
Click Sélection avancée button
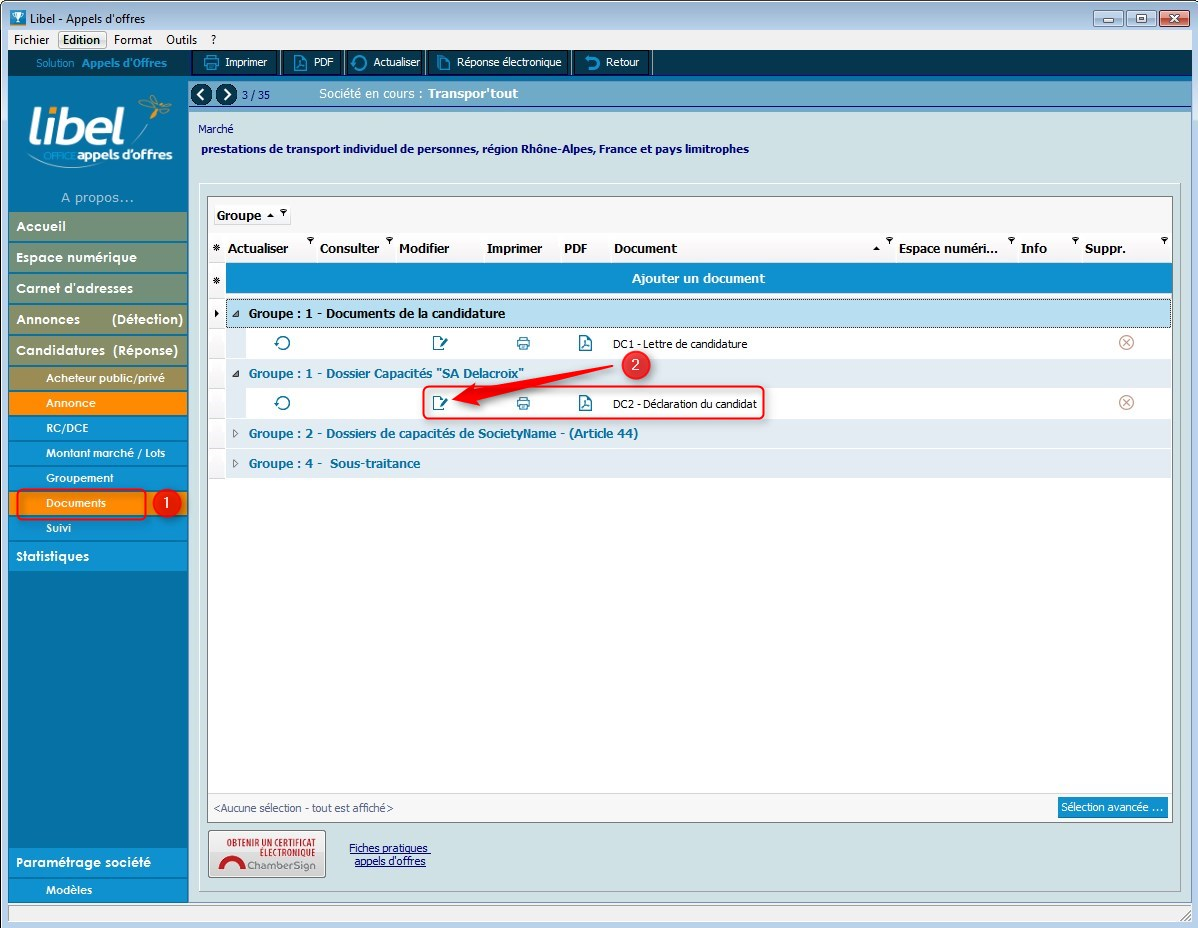point(1112,807)
